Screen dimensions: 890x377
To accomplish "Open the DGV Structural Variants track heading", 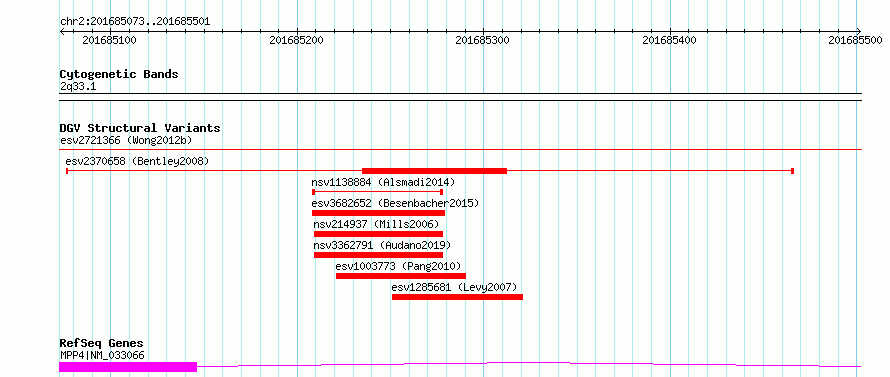I will point(140,128).
